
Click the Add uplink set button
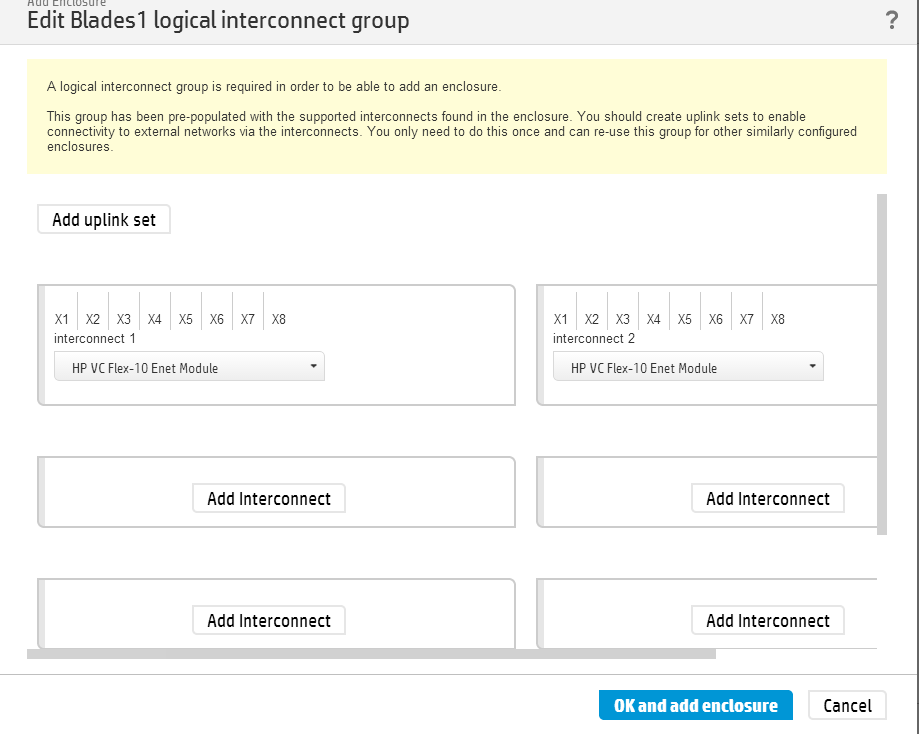pyautogui.click(x=104, y=220)
